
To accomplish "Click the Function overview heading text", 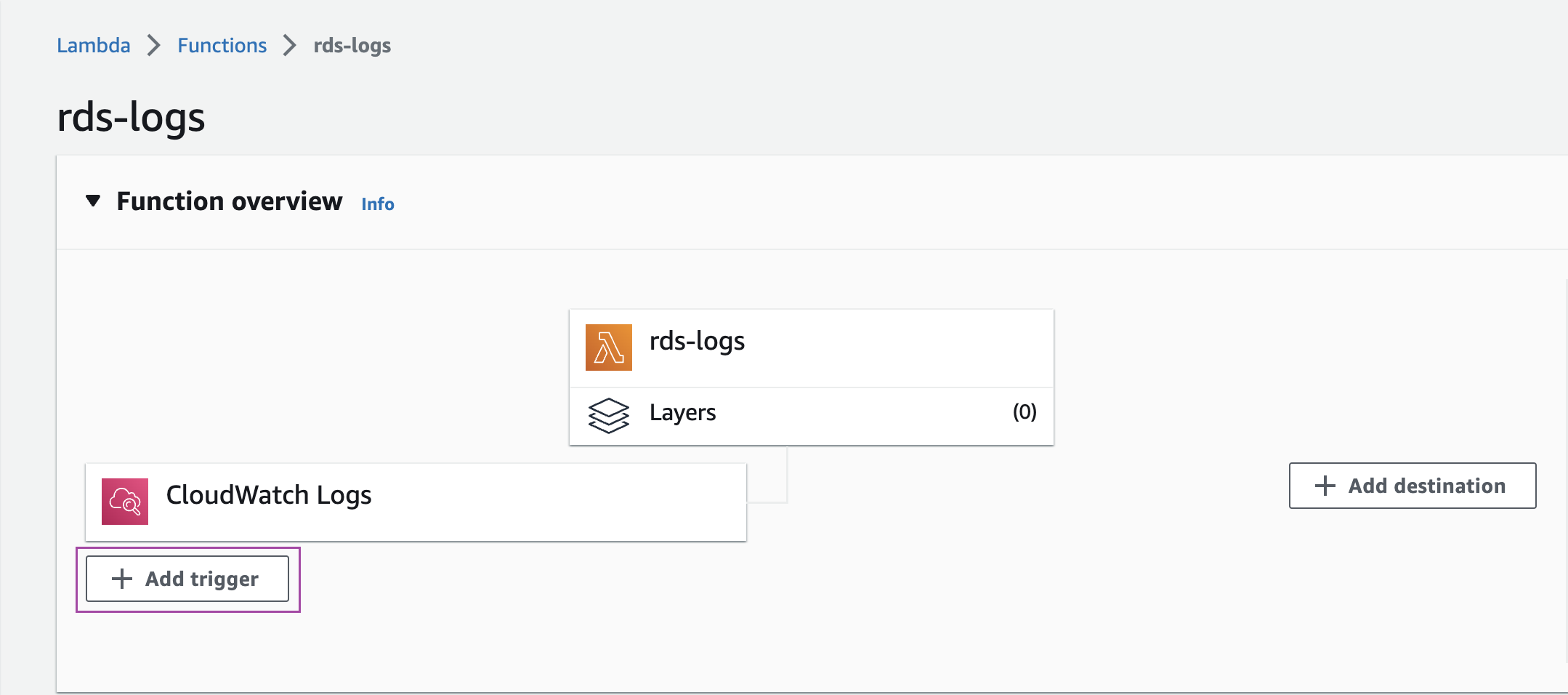I will click(229, 201).
